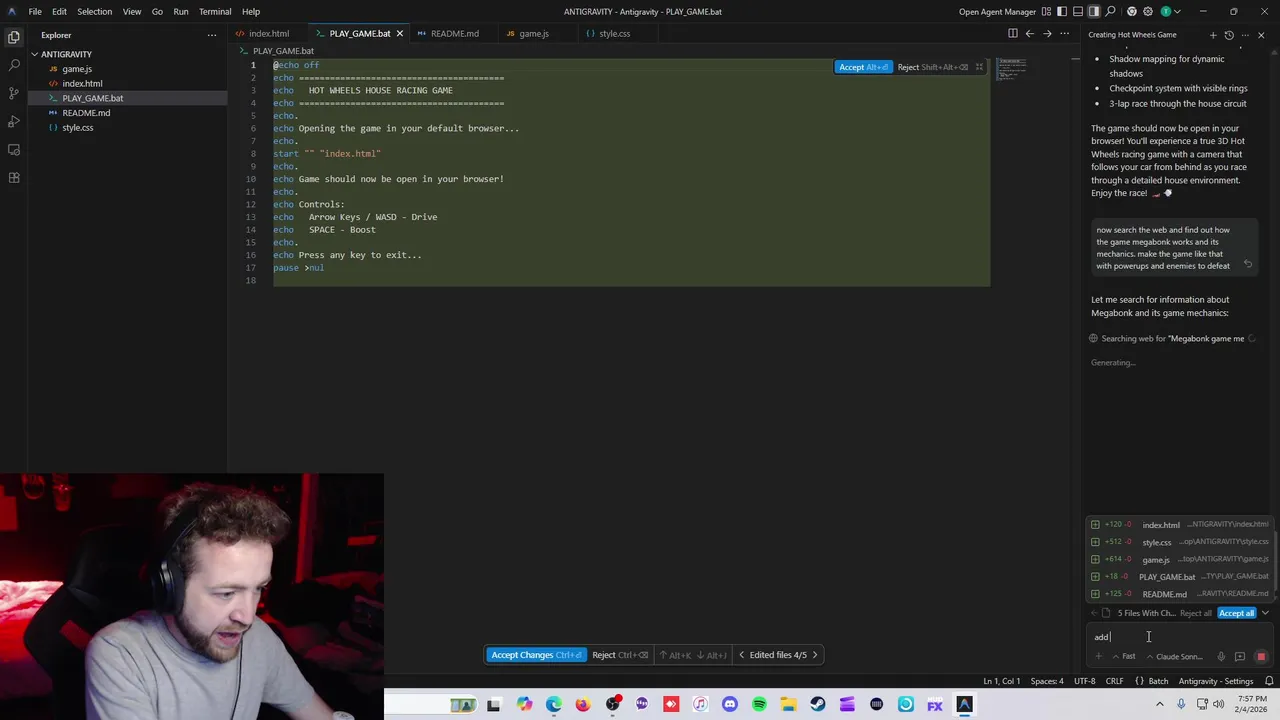Open the Chrome browser icon in title bar
1280x720 pixels.
pyautogui.click(x=1131, y=11)
